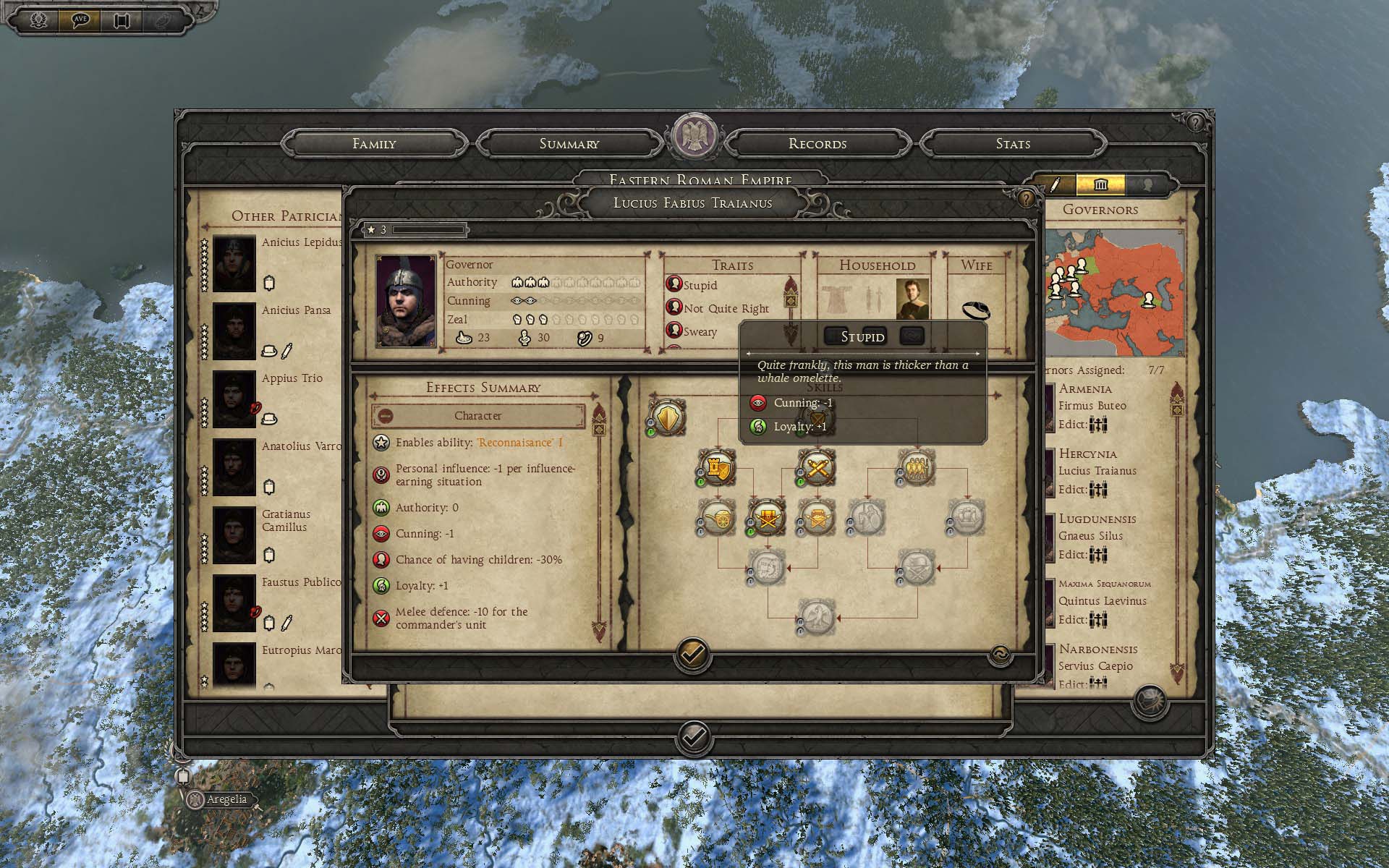Switch to the quill edicts tab

[1054, 185]
